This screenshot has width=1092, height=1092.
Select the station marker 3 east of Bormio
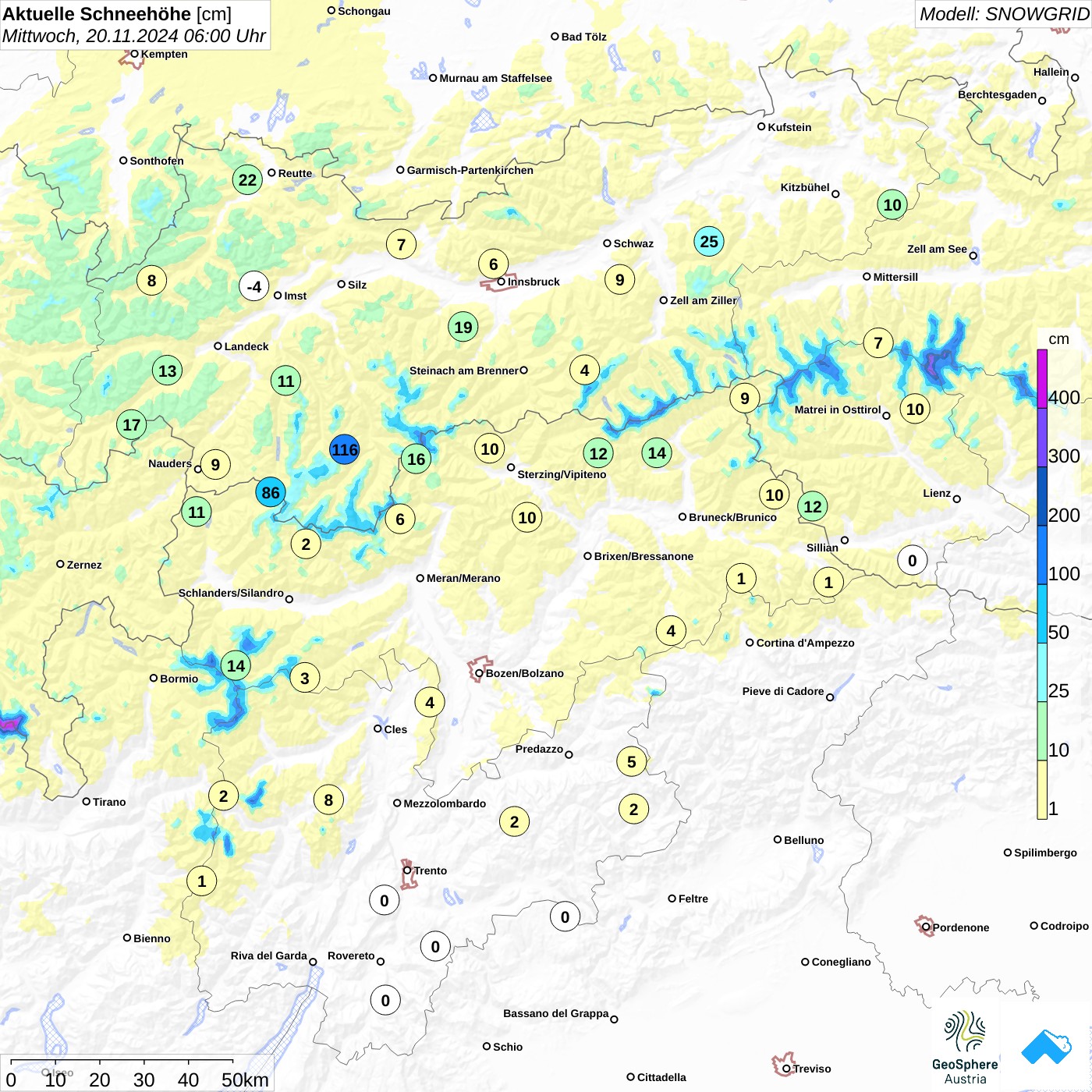click(305, 678)
